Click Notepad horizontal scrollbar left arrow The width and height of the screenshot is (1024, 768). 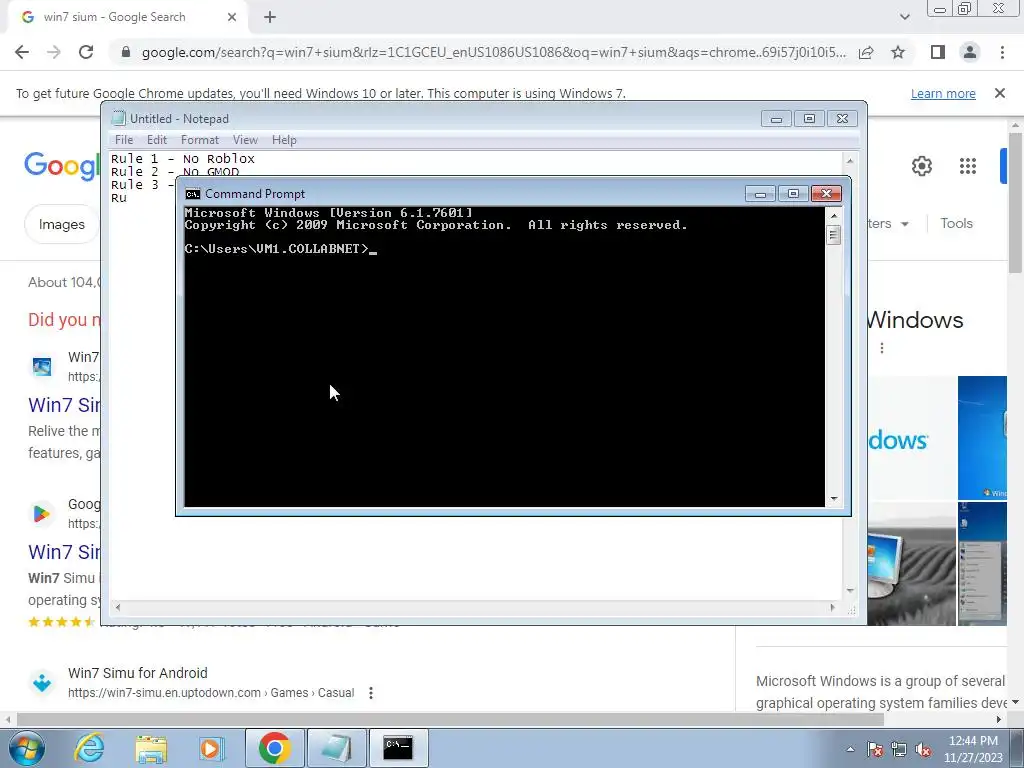[118, 607]
